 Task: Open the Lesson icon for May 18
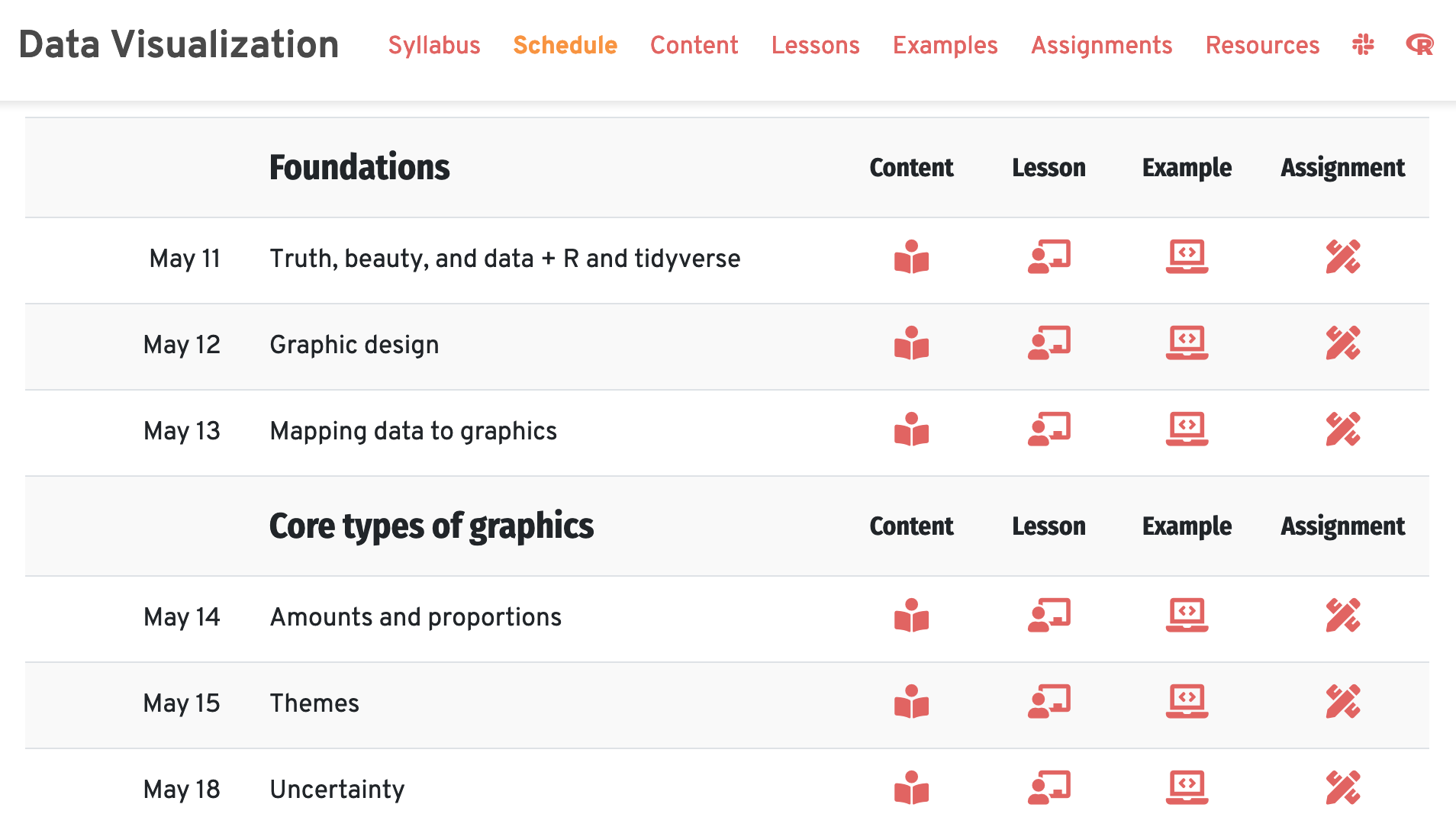point(1049,789)
